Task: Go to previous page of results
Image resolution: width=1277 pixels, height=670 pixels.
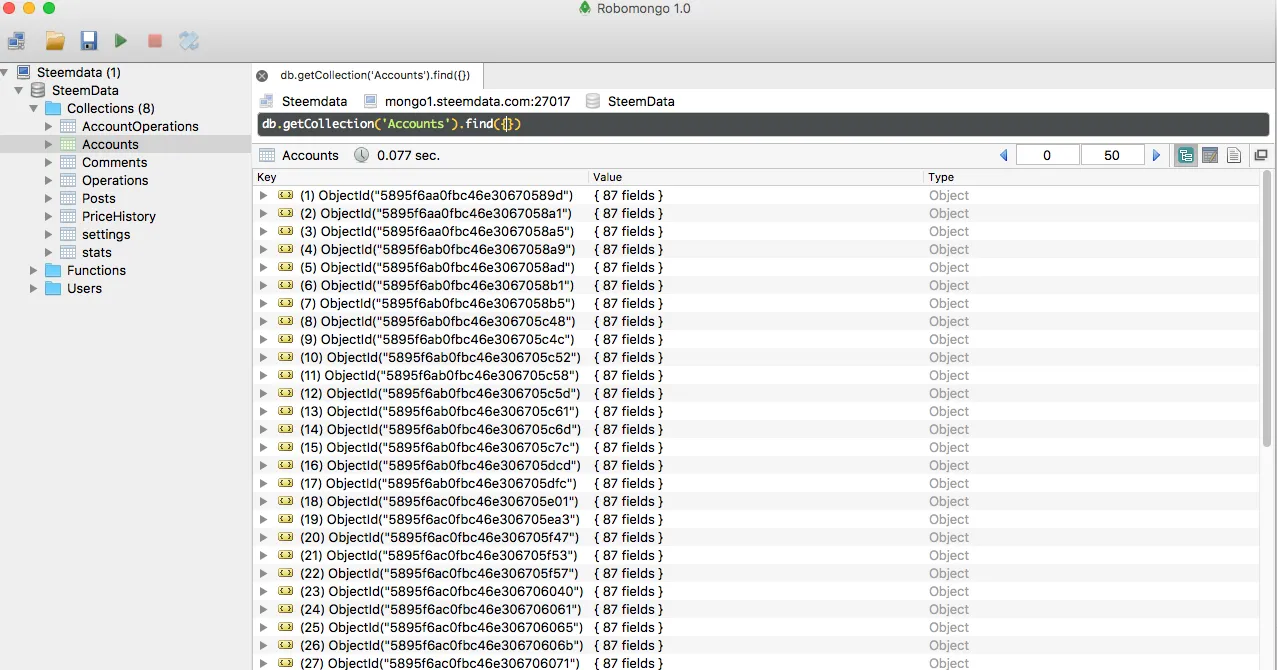Action: click(x=1004, y=156)
